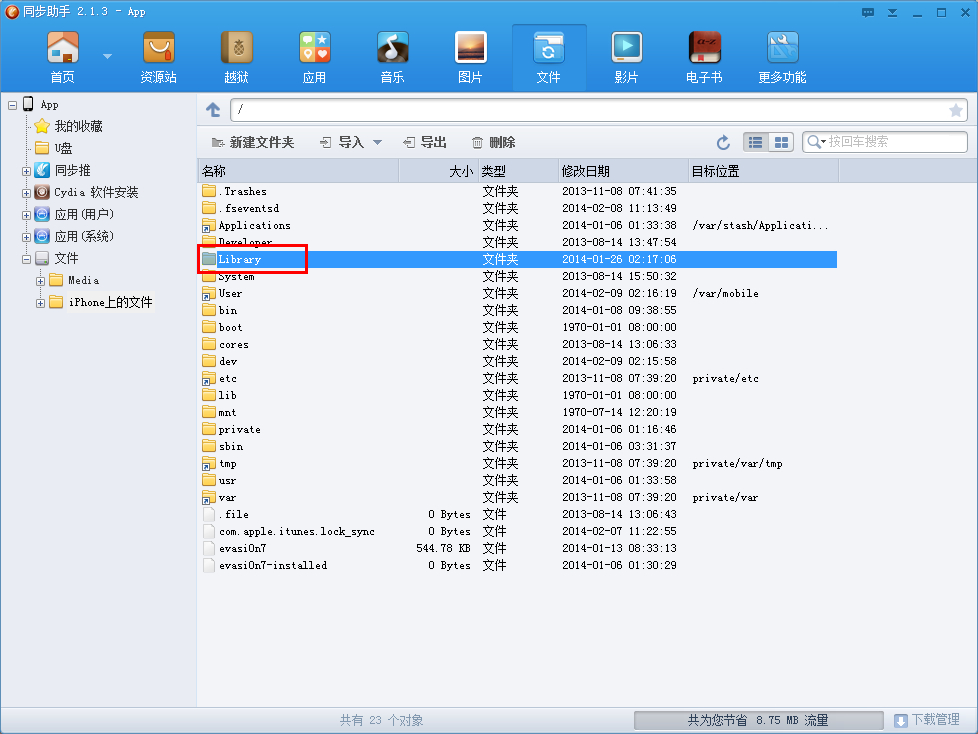The image size is (978, 734).
Task: Go to the 音乐 music section
Action: 392,57
